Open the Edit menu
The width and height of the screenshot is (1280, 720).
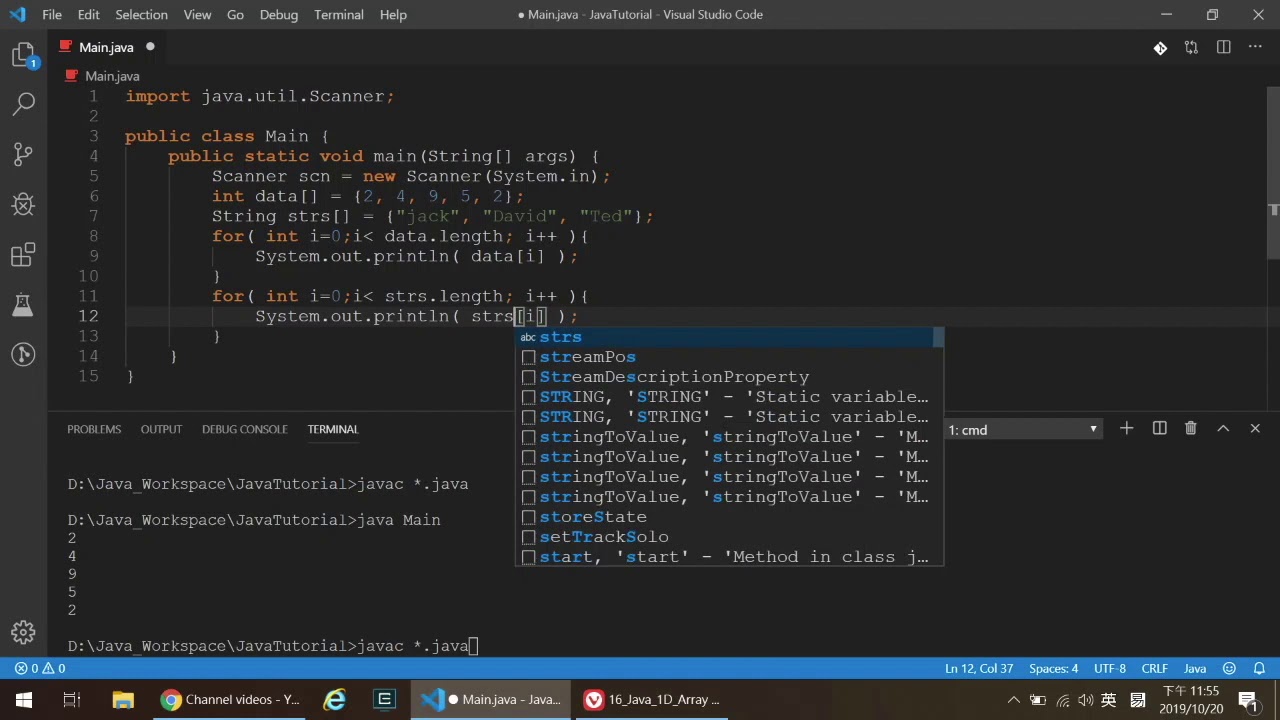[89, 14]
